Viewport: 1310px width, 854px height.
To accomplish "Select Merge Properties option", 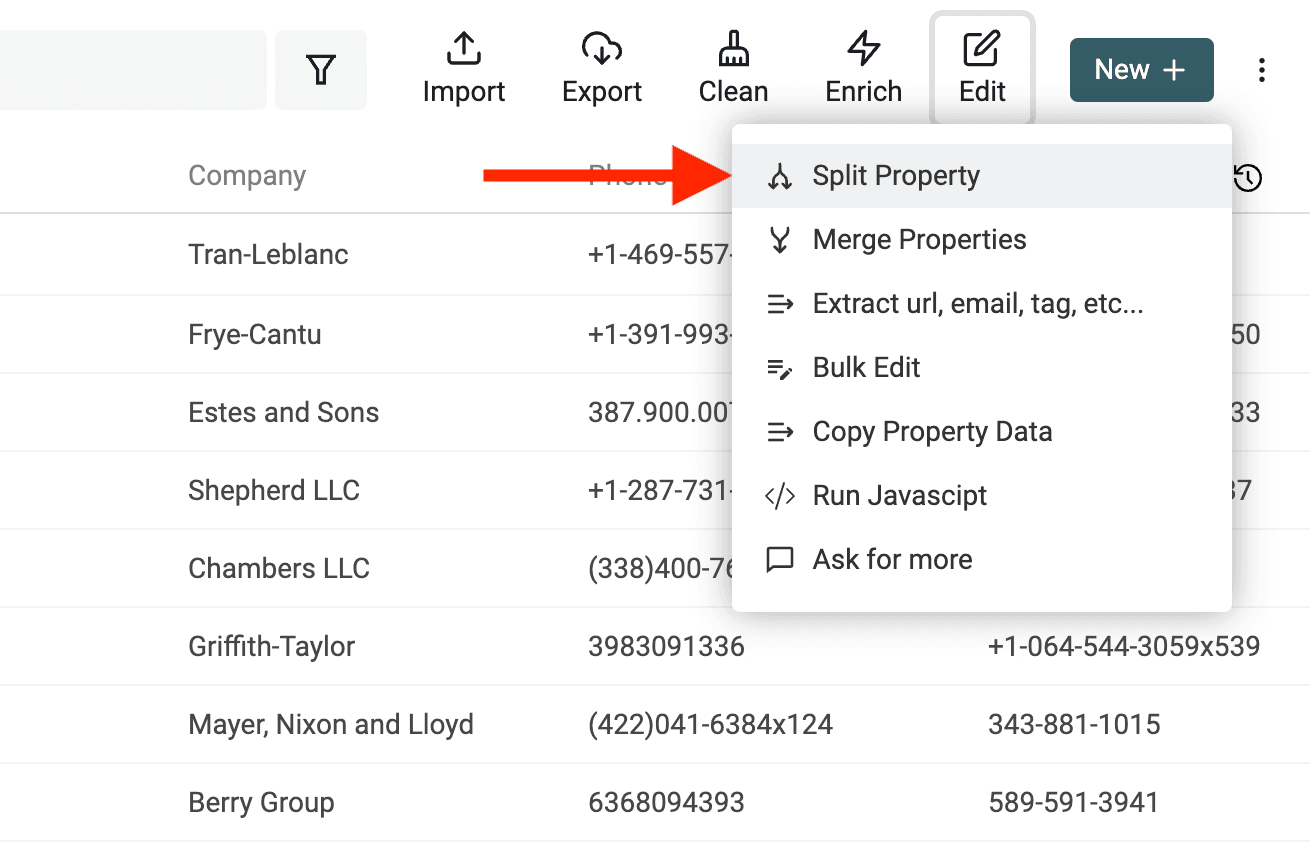I will click(x=919, y=239).
